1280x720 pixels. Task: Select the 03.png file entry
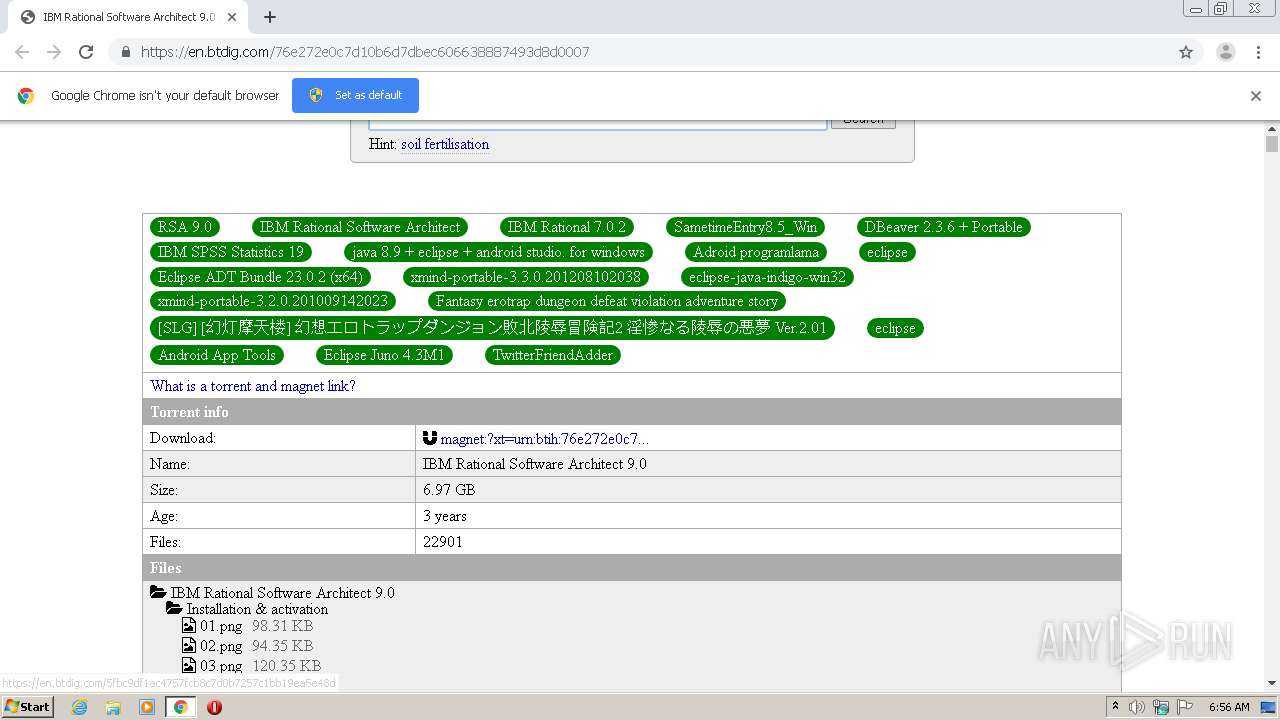point(221,666)
